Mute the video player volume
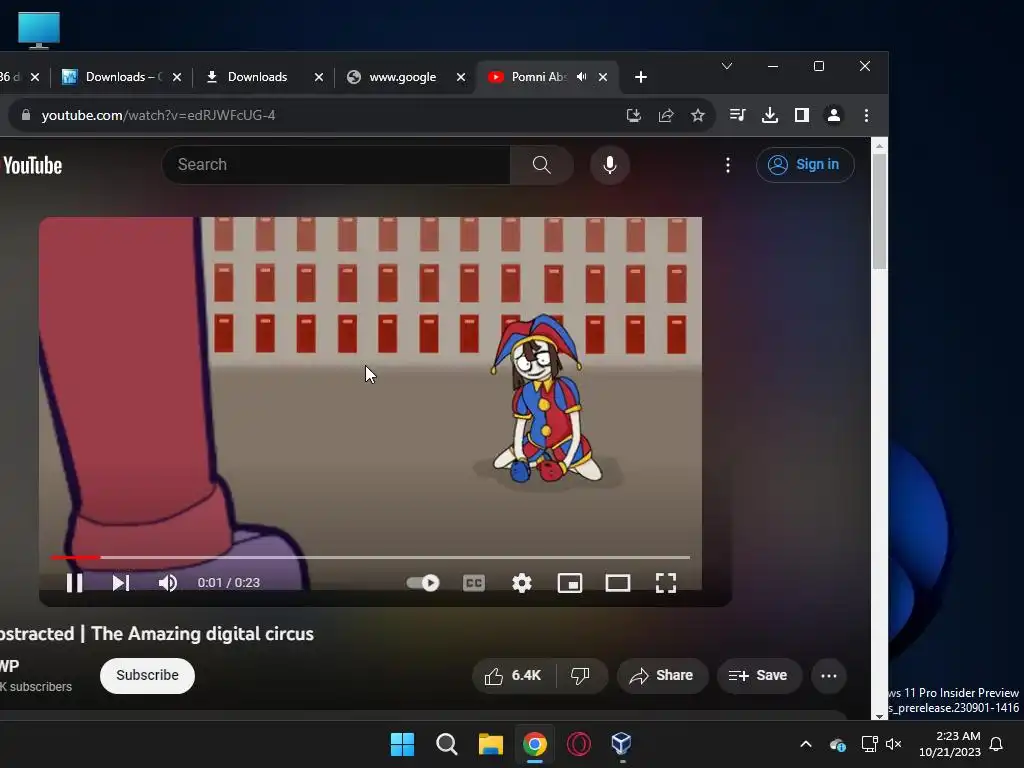1024x768 pixels. [167, 583]
